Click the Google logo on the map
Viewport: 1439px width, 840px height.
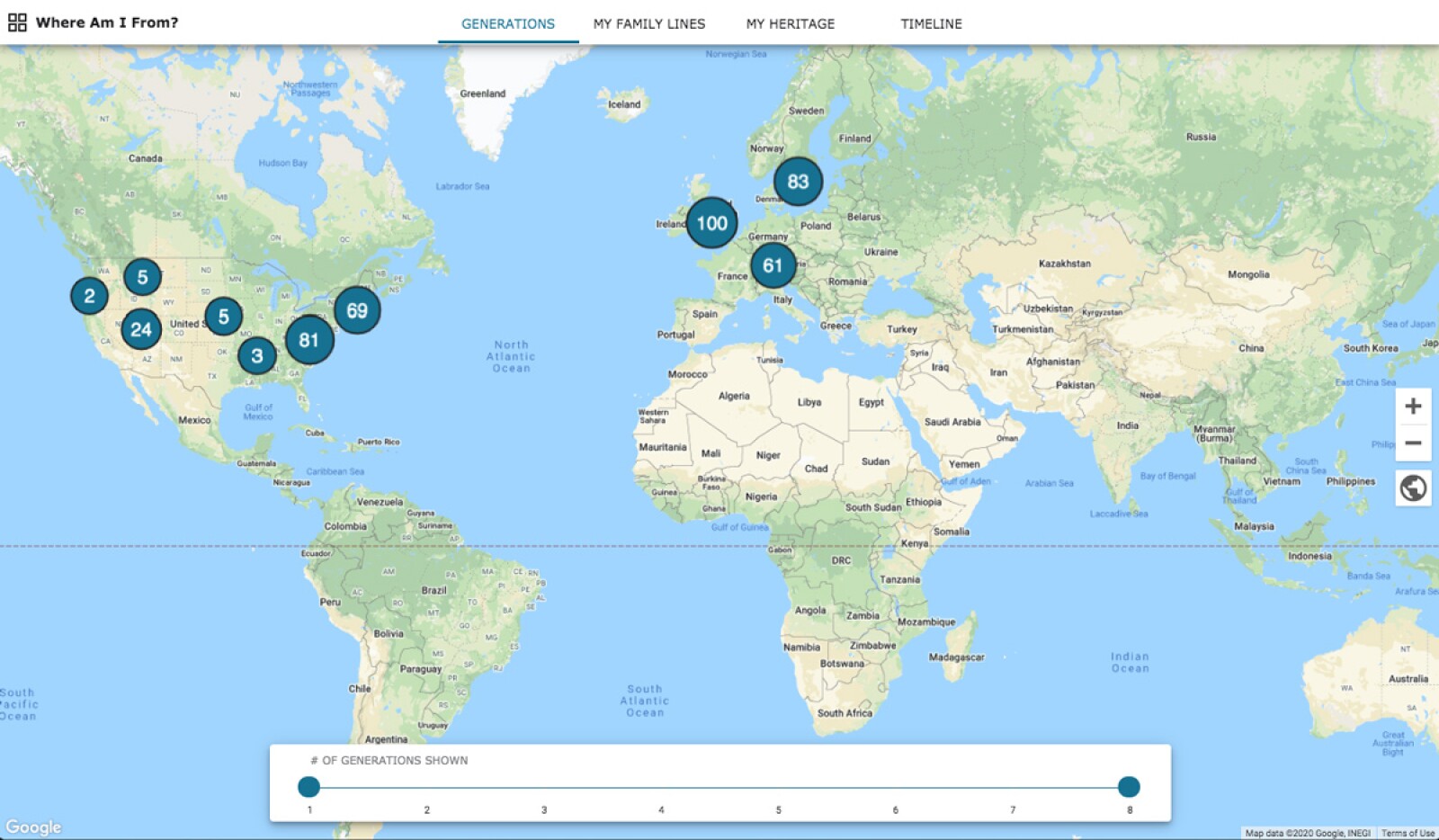pos(33,827)
